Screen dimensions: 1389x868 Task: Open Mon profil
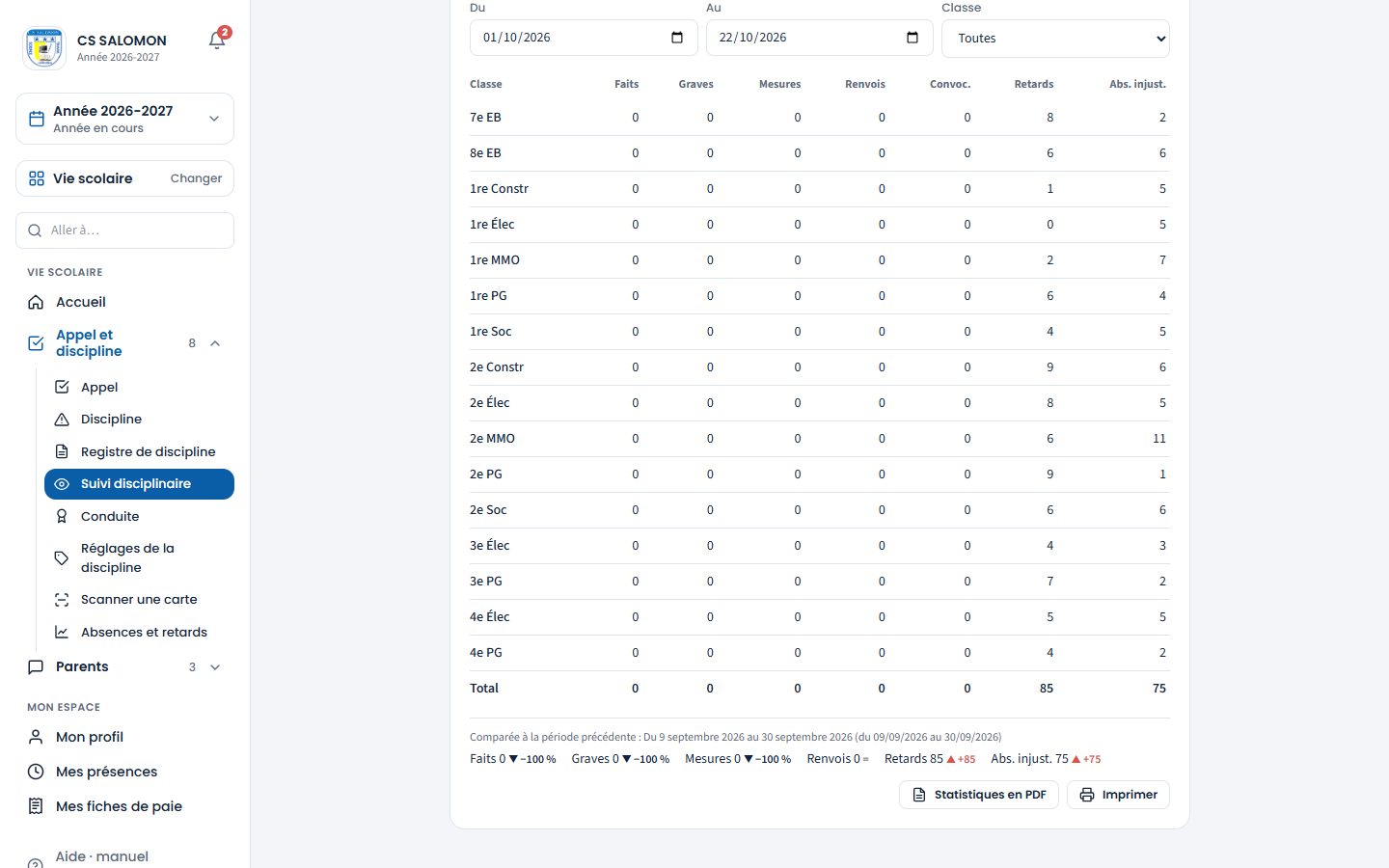(x=124, y=737)
